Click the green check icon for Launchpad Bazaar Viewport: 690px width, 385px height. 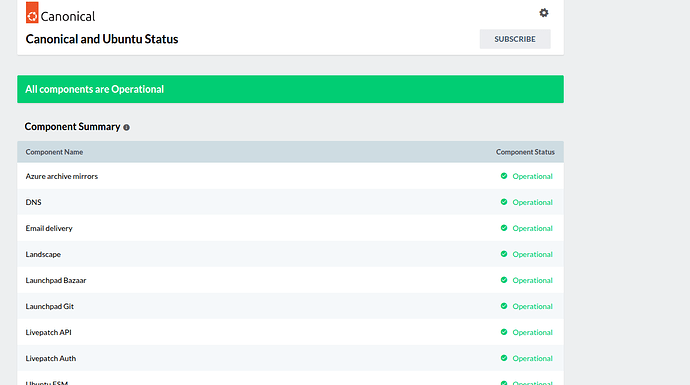click(x=504, y=280)
